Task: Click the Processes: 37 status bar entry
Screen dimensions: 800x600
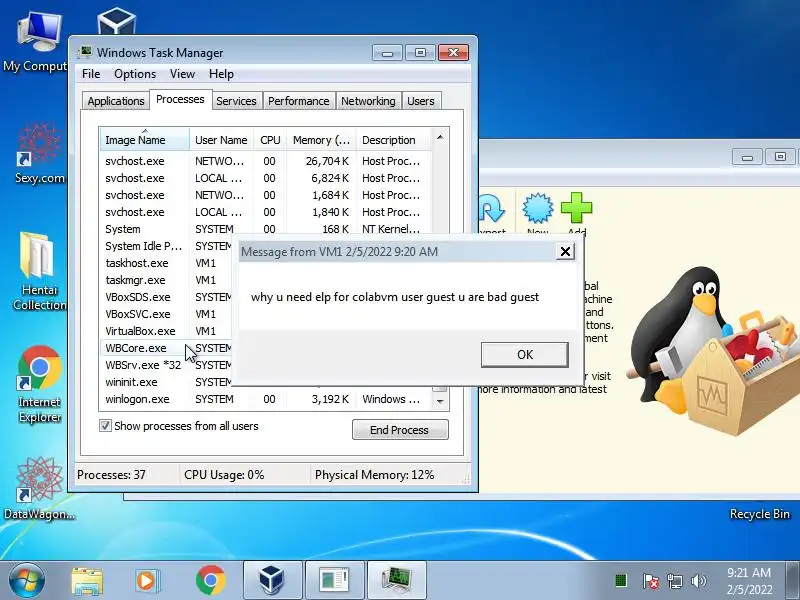Action: tap(111, 474)
